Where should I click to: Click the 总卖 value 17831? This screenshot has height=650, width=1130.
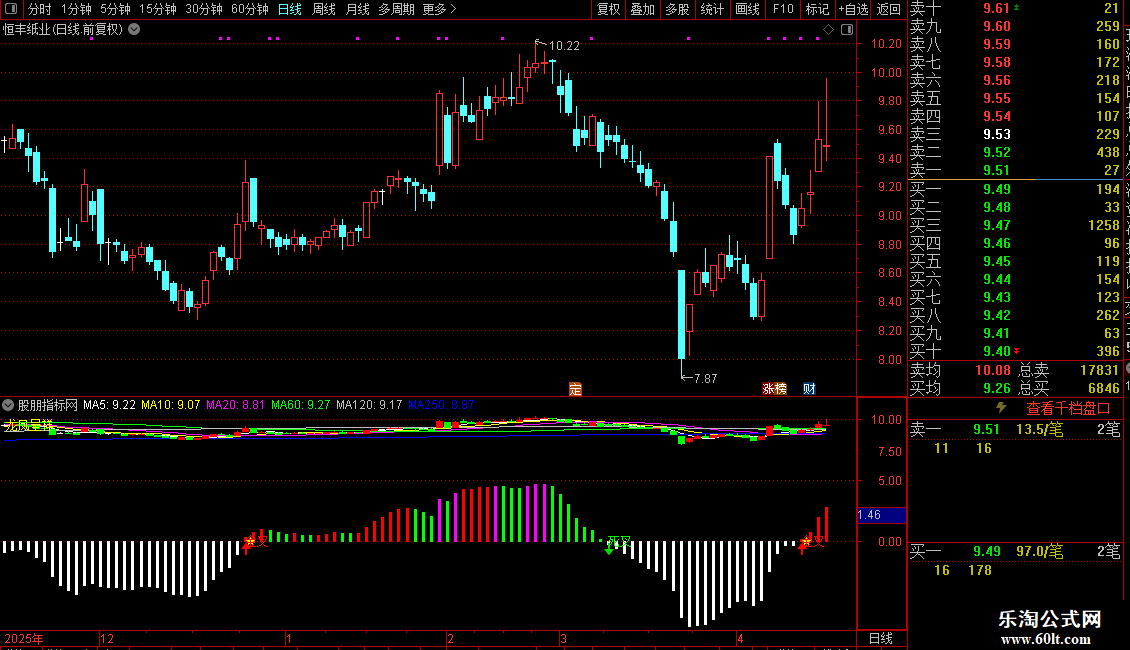tap(1099, 370)
